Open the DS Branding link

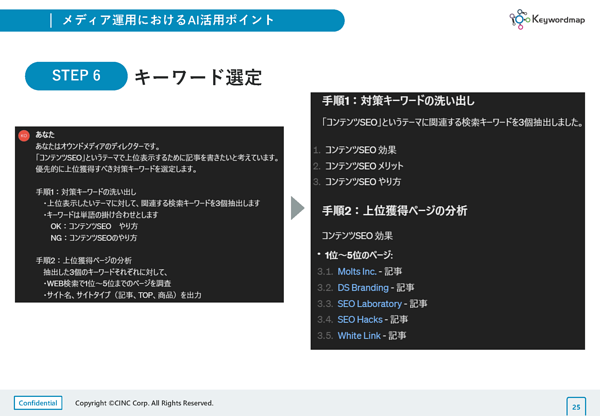point(363,288)
